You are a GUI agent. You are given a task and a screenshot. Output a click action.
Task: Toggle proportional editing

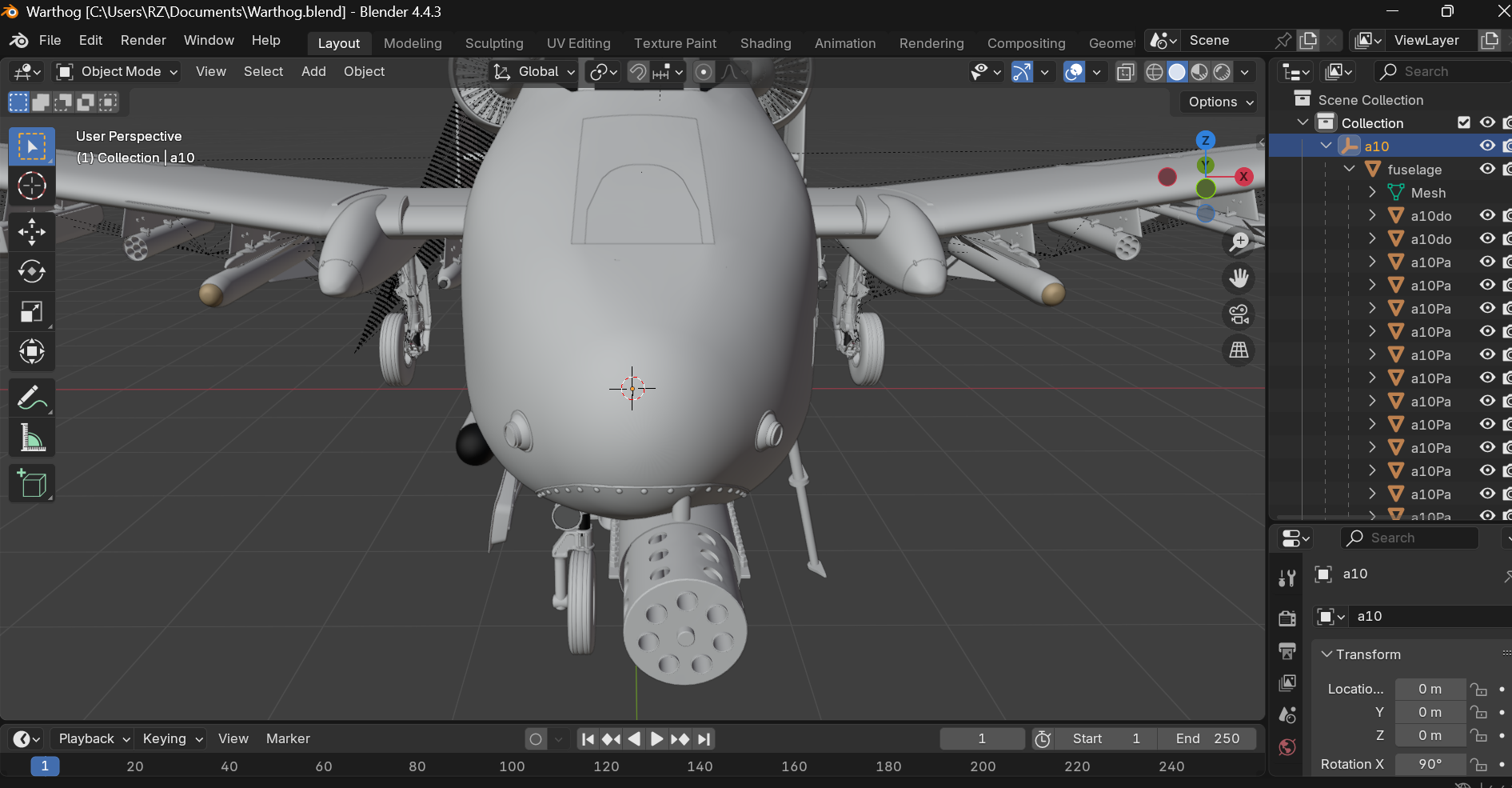tap(704, 72)
